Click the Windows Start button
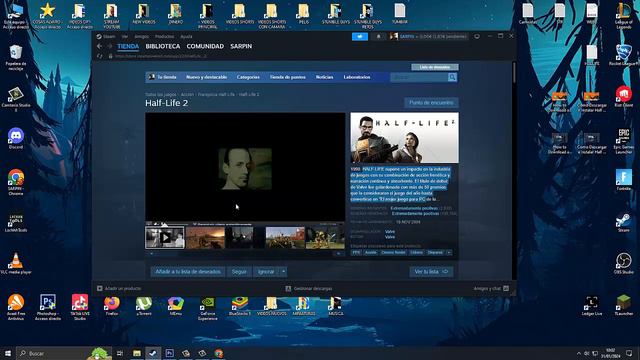 click(x=7, y=353)
